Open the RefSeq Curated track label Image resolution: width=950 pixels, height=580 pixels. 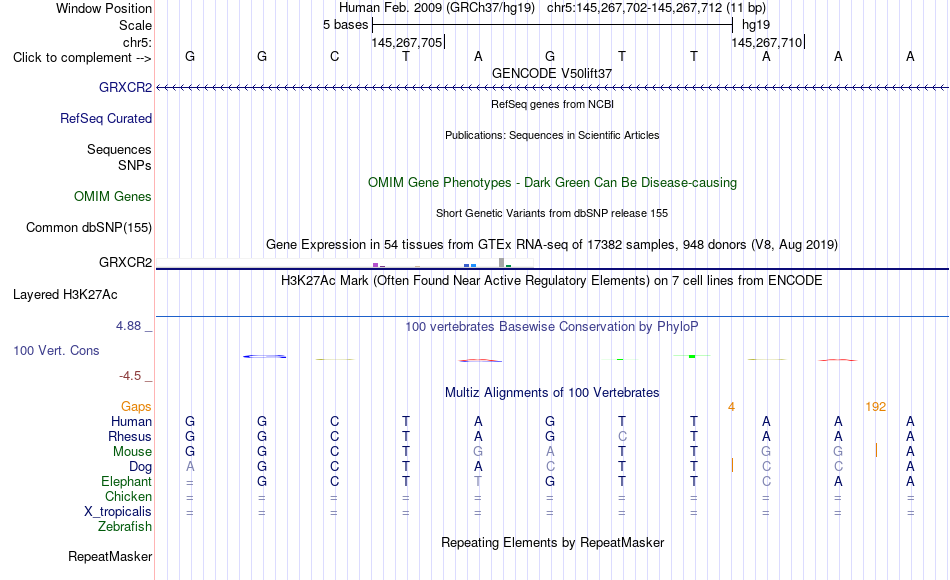pyautogui.click(x=106, y=118)
